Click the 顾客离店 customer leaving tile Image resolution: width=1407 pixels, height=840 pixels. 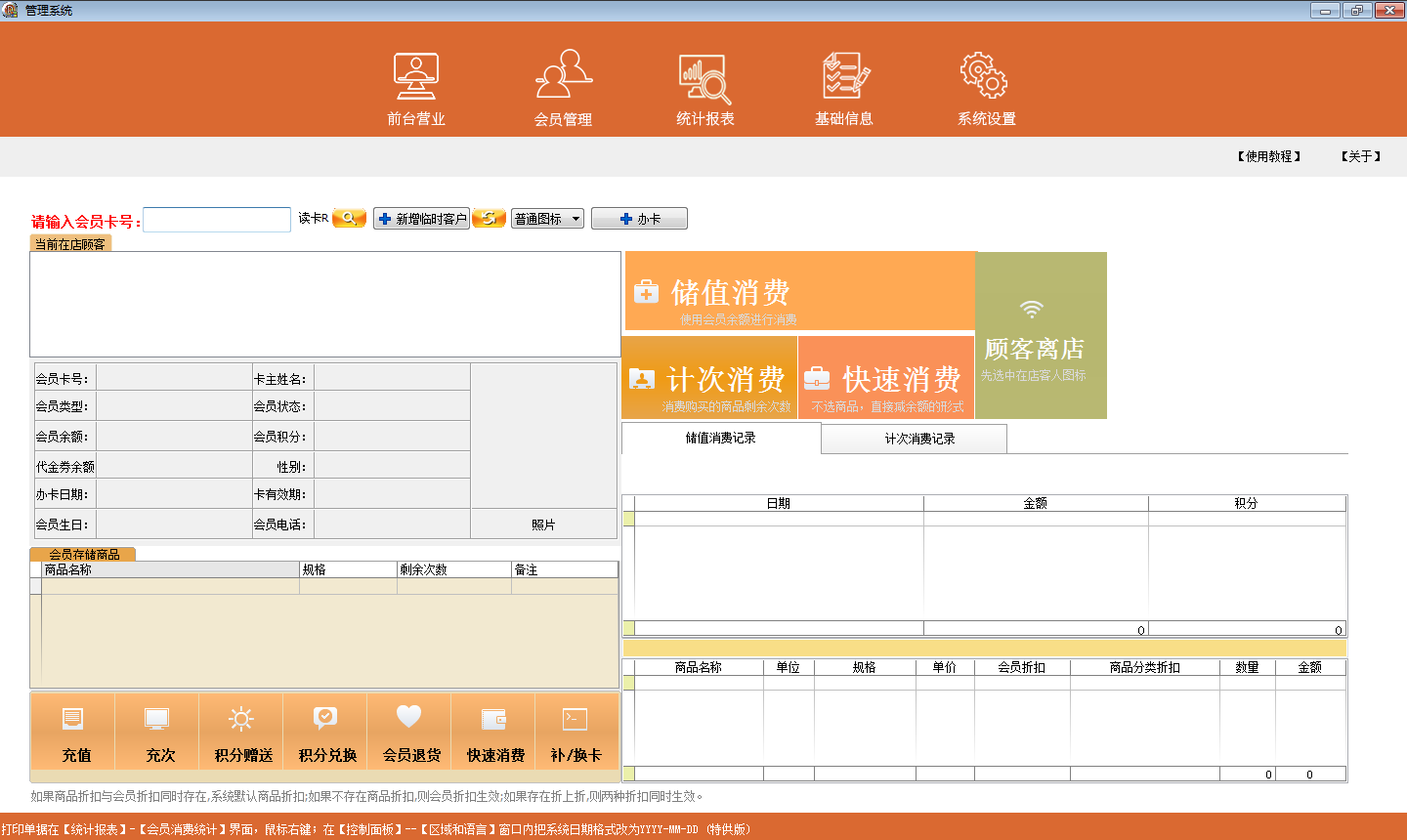coord(1042,335)
